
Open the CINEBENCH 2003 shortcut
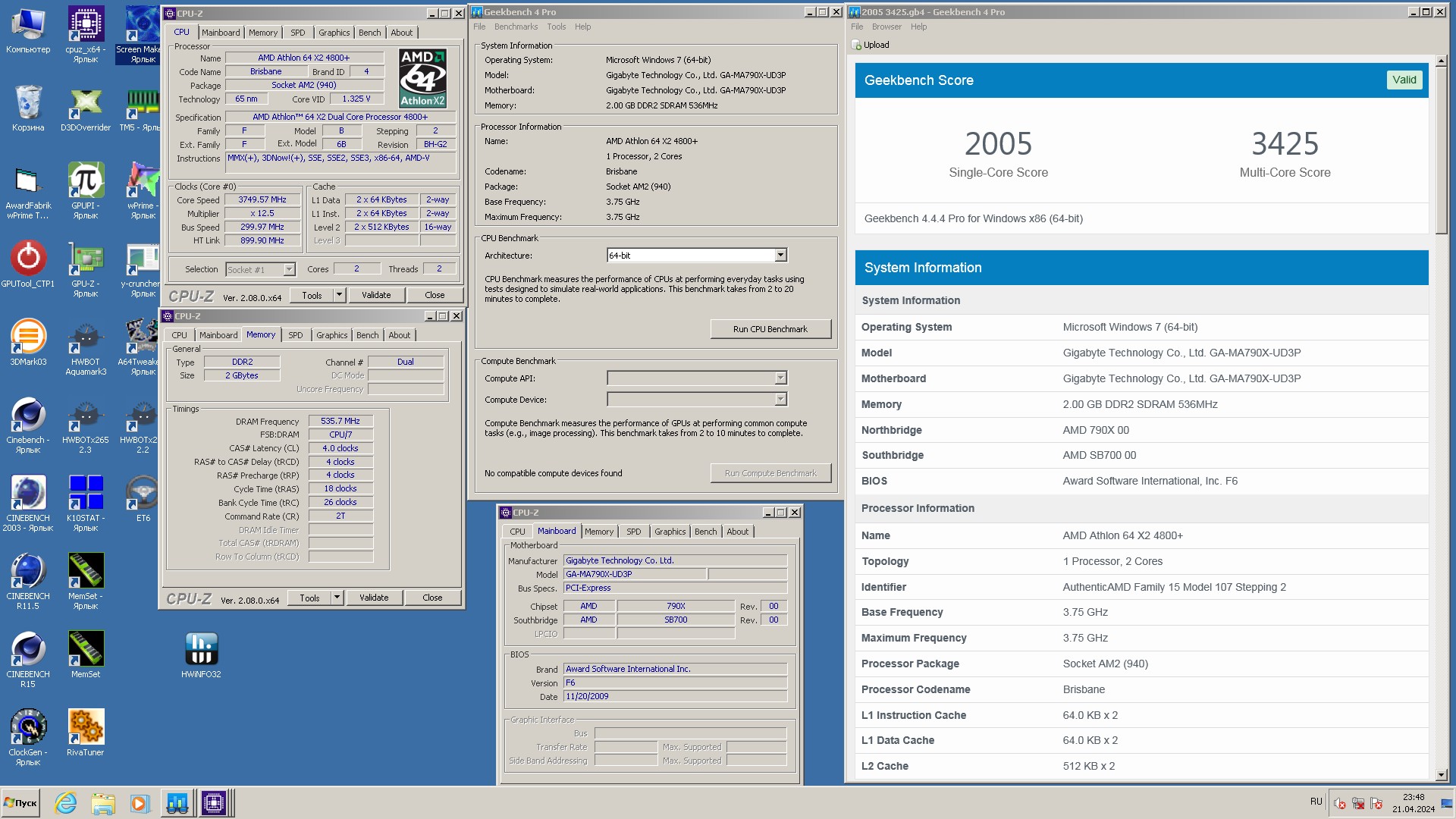(x=28, y=504)
